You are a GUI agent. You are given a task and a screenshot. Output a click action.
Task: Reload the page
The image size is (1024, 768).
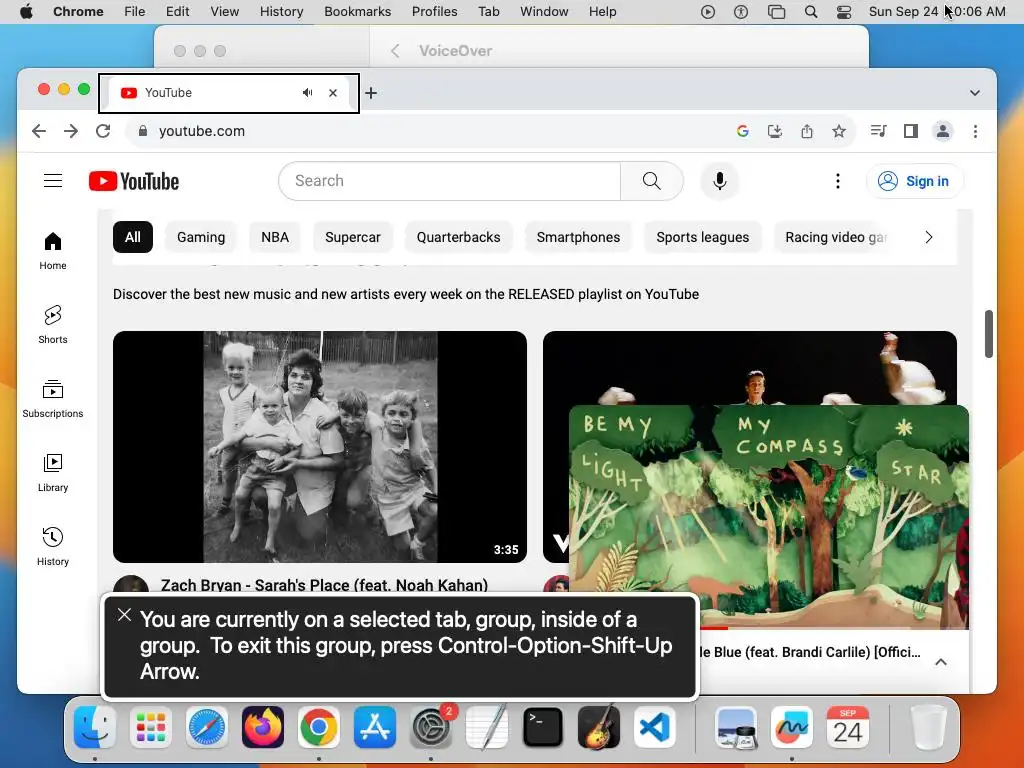click(x=103, y=131)
